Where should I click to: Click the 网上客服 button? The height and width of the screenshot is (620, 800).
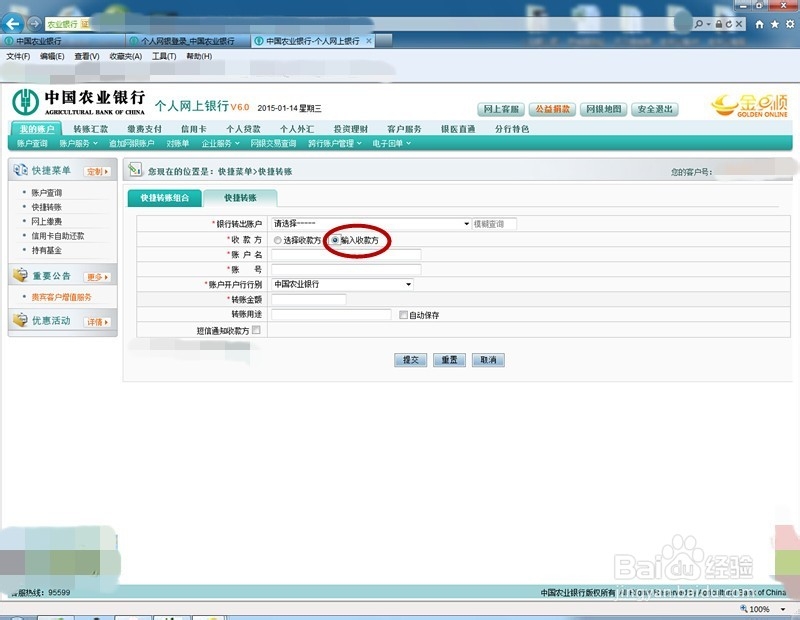[501, 109]
